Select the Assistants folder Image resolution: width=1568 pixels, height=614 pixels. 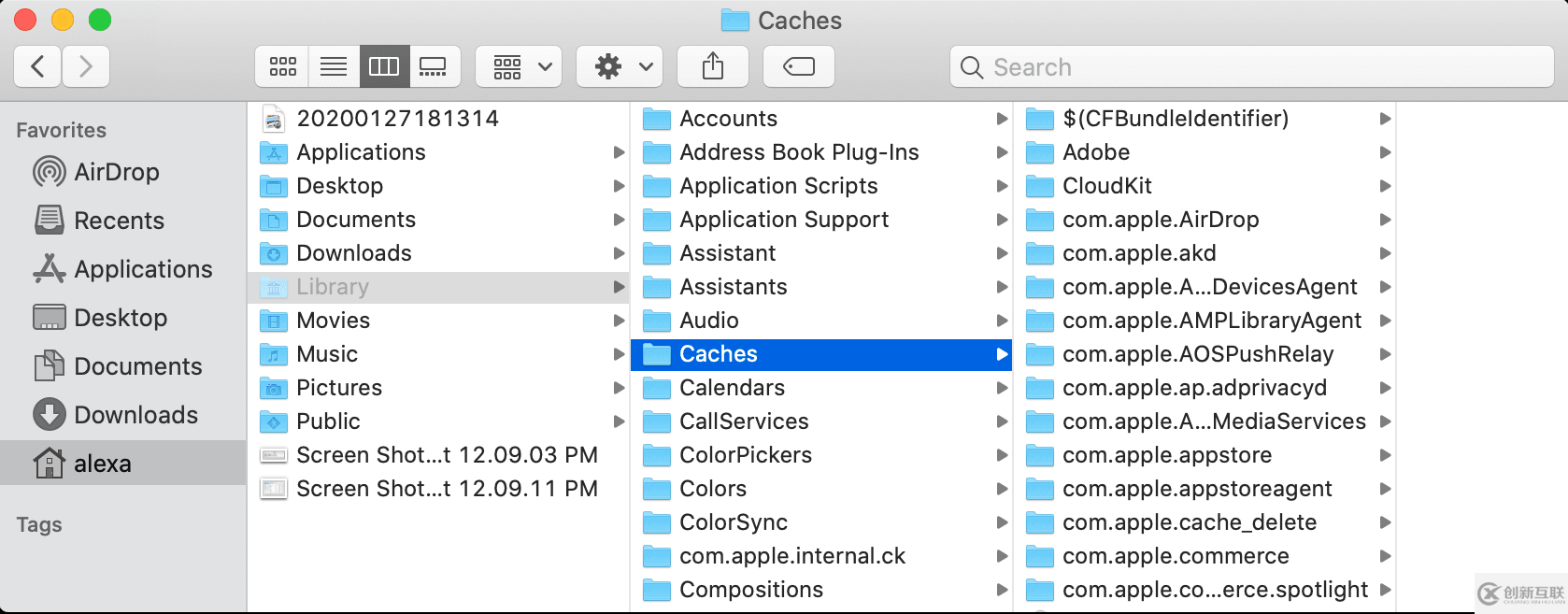click(x=822, y=287)
